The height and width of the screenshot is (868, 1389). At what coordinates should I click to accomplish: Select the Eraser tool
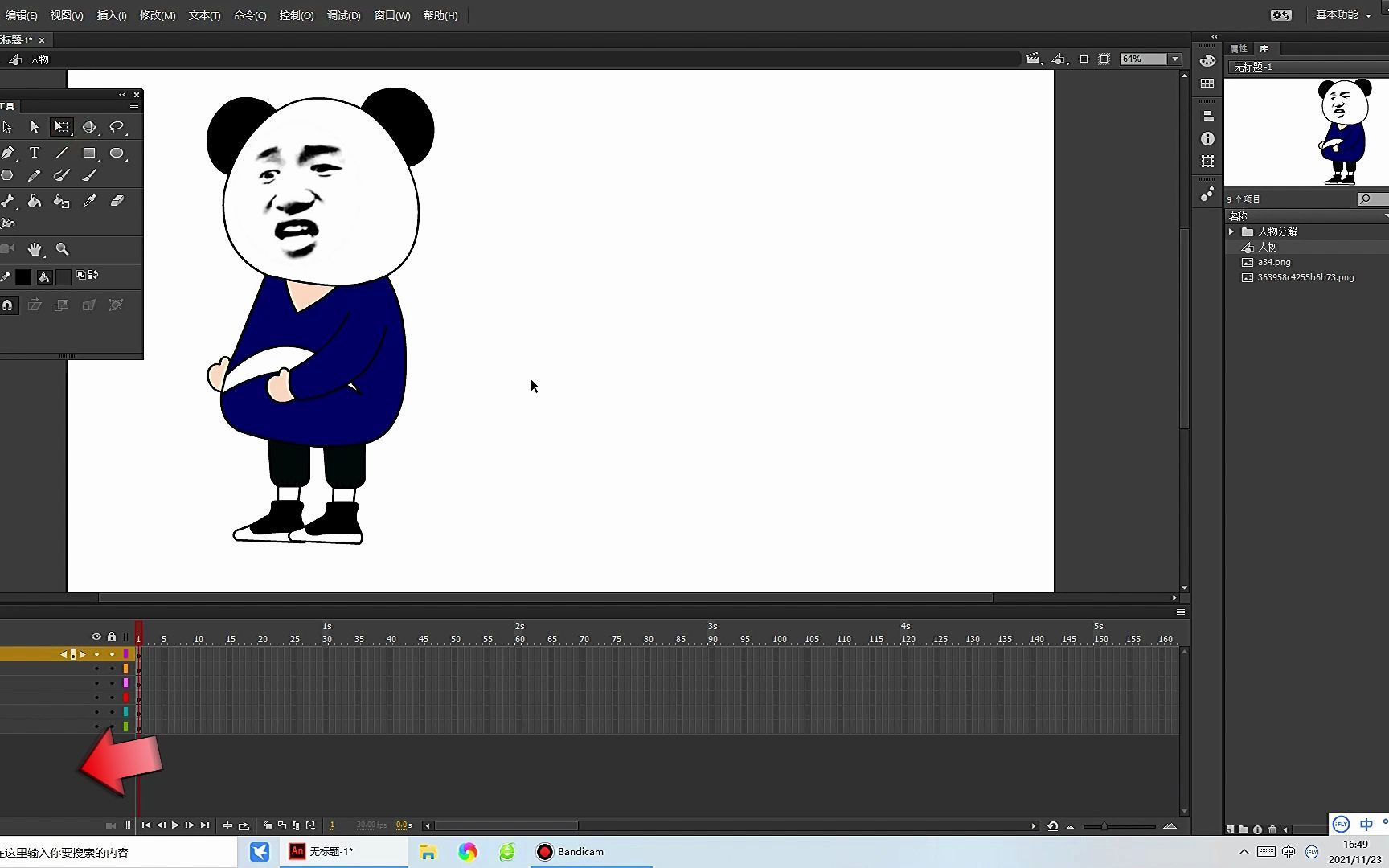117,201
